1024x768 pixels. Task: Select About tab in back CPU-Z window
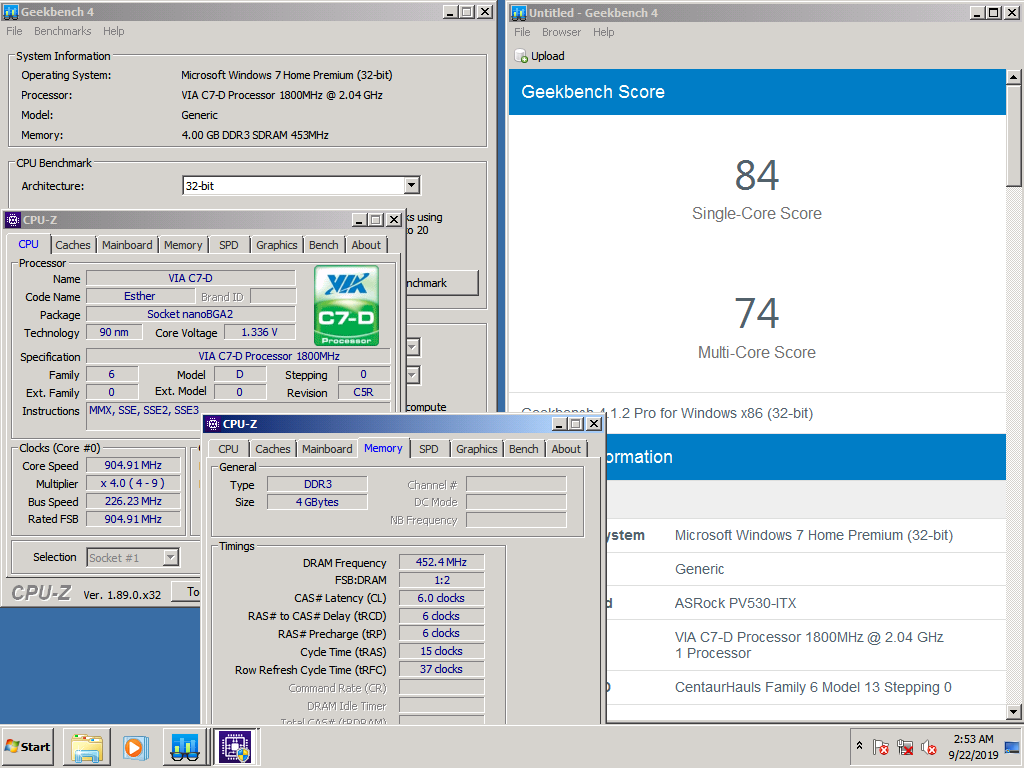366,245
